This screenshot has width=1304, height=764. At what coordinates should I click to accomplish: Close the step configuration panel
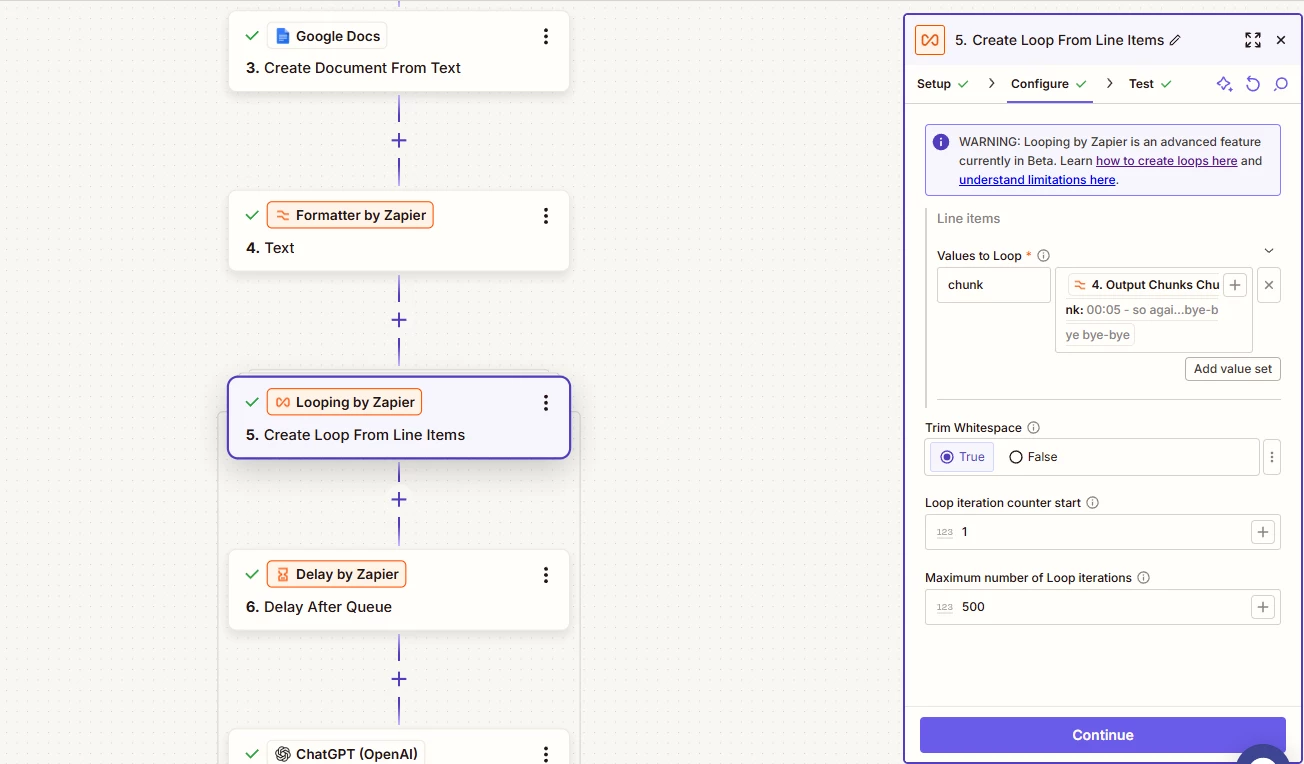pyautogui.click(x=1281, y=40)
